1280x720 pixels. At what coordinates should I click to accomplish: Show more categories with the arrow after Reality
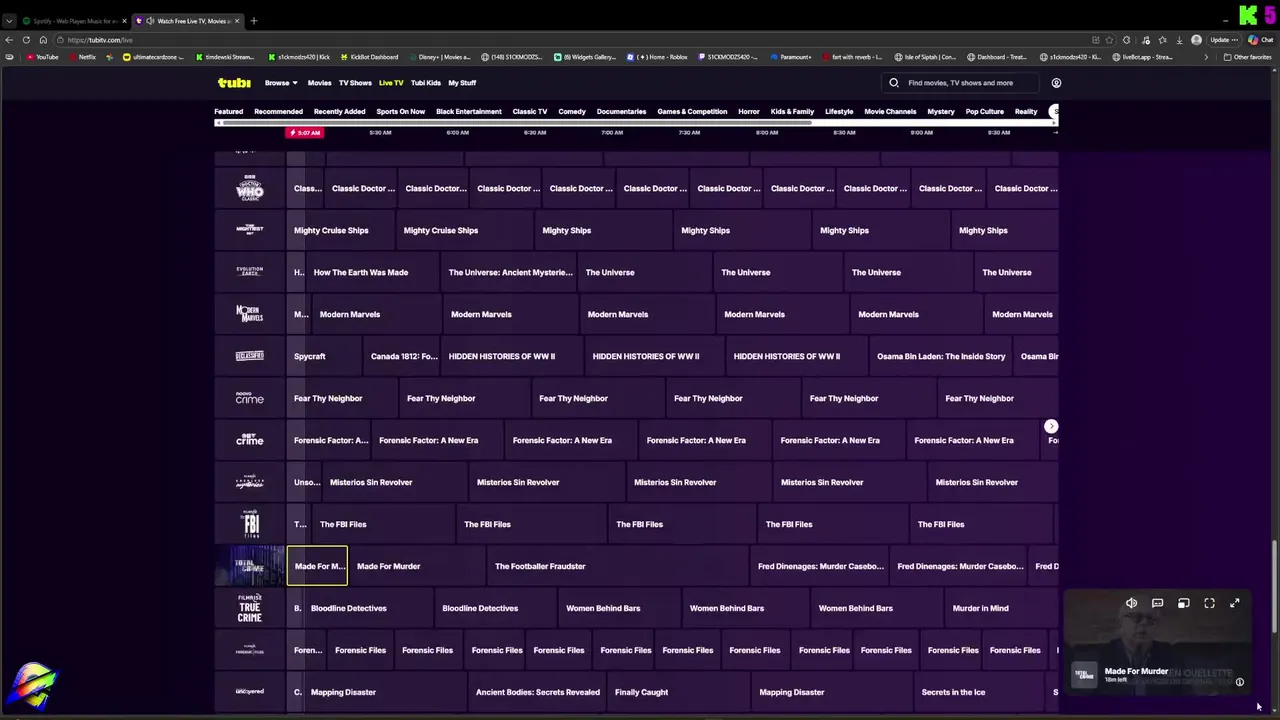pos(1053,112)
